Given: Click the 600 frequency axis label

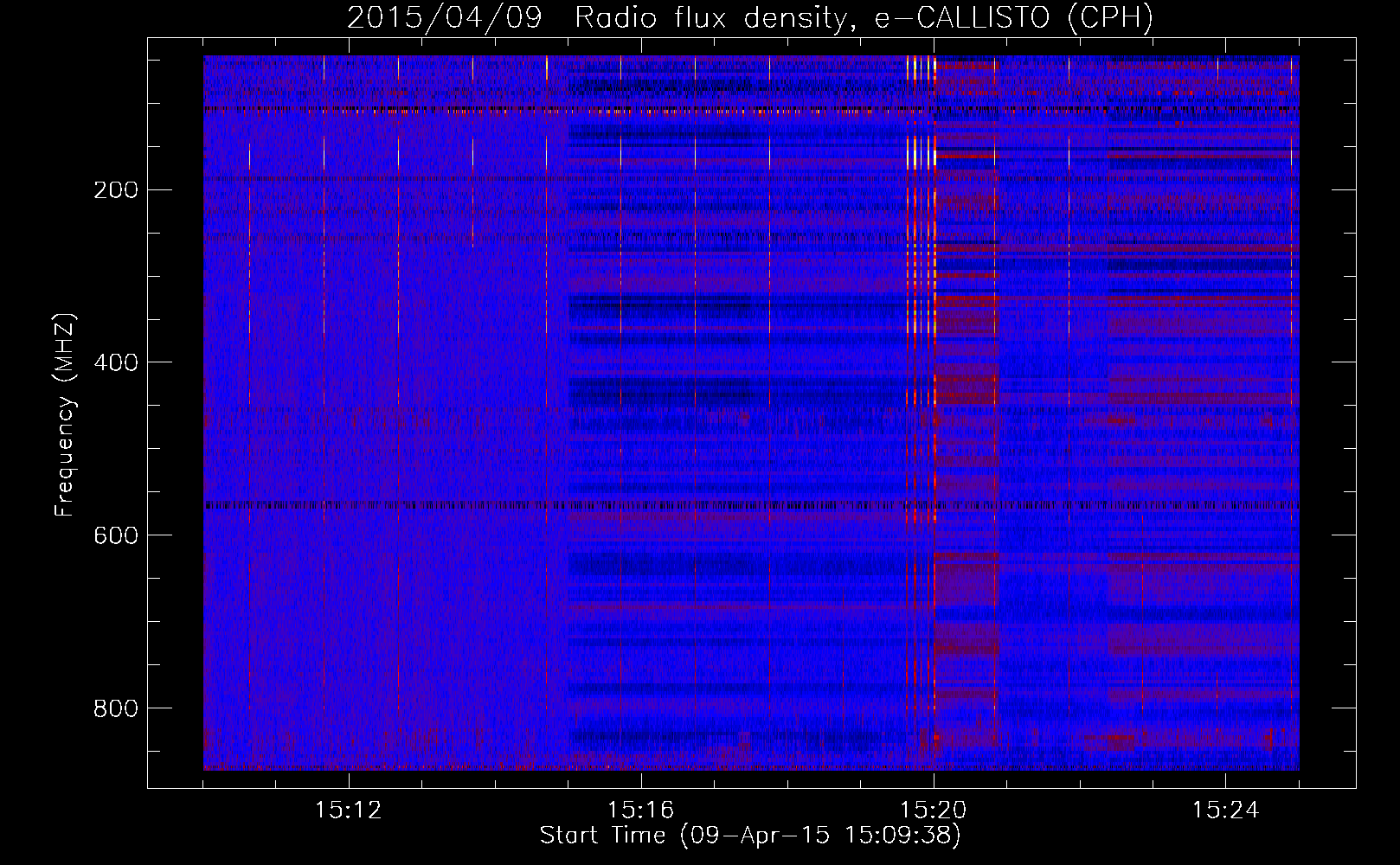Looking at the screenshot, I should [116, 535].
